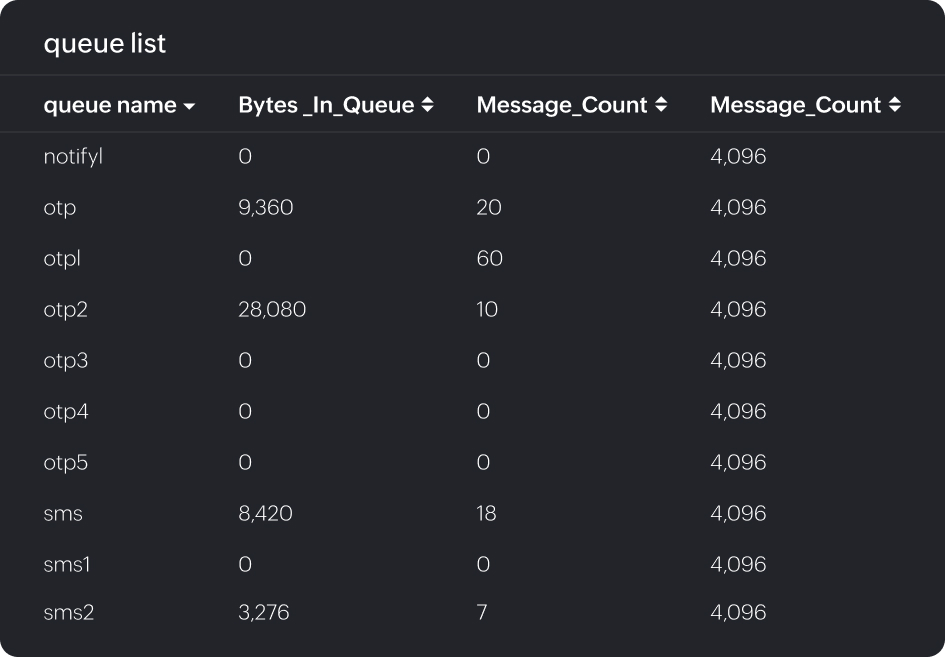
Task: Select the otpl queue name
Action: pyautogui.click(x=62, y=259)
